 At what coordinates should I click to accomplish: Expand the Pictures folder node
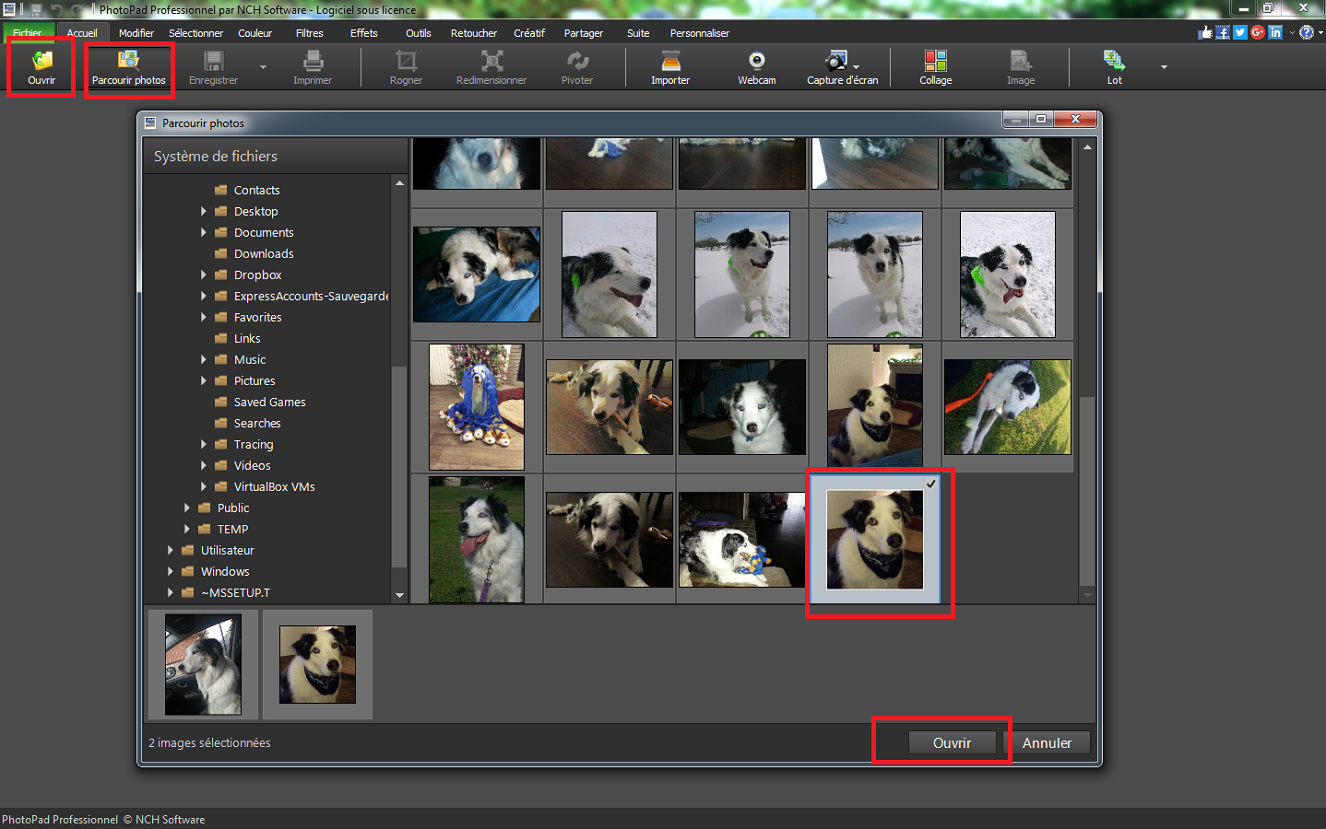(204, 381)
